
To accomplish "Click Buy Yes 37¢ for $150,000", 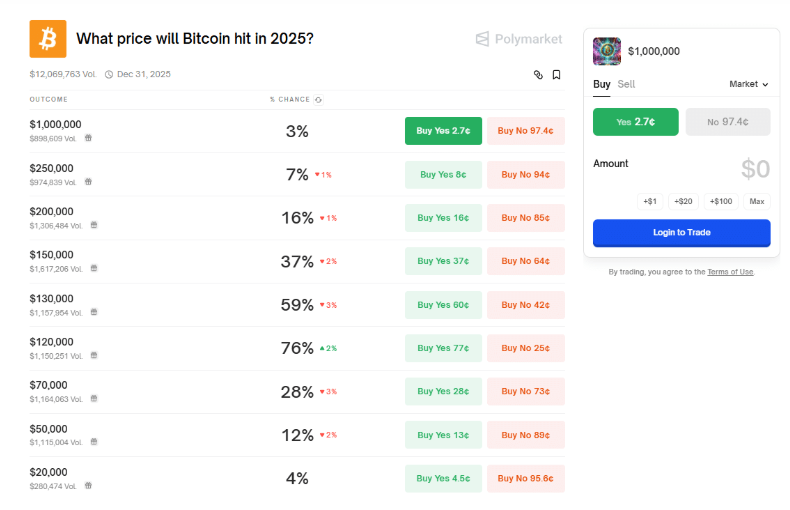I will click(x=443, y=261).
